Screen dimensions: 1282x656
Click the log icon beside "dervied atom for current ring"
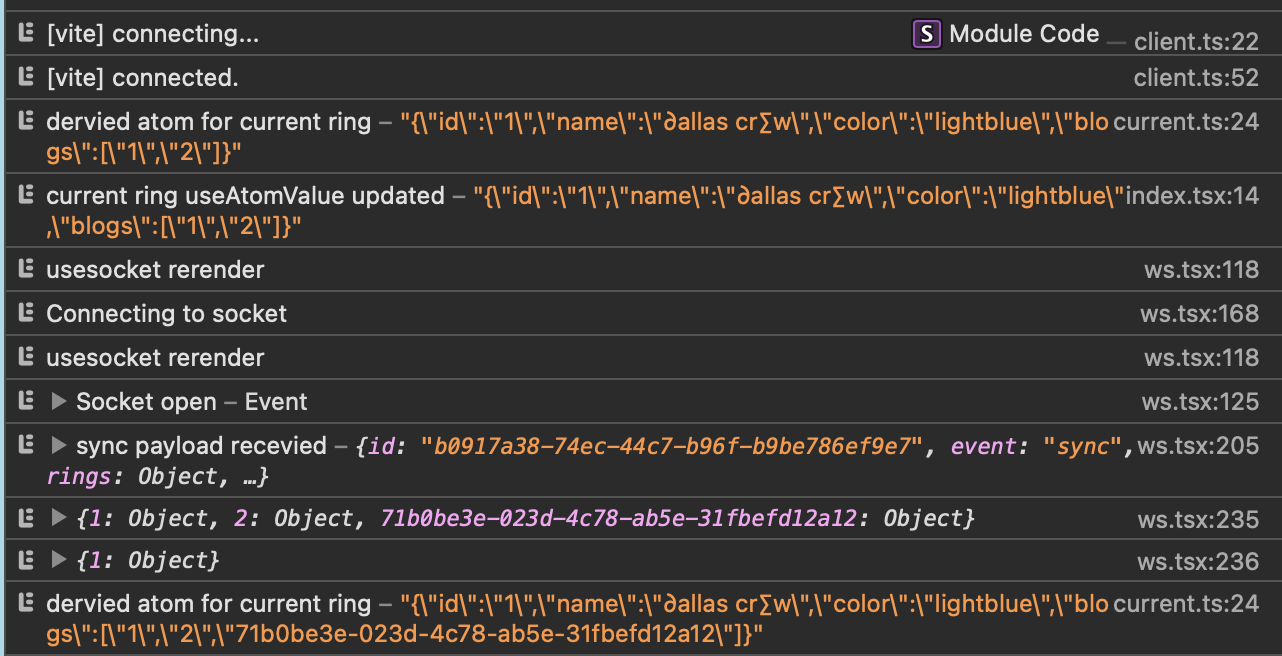(25, 121)
